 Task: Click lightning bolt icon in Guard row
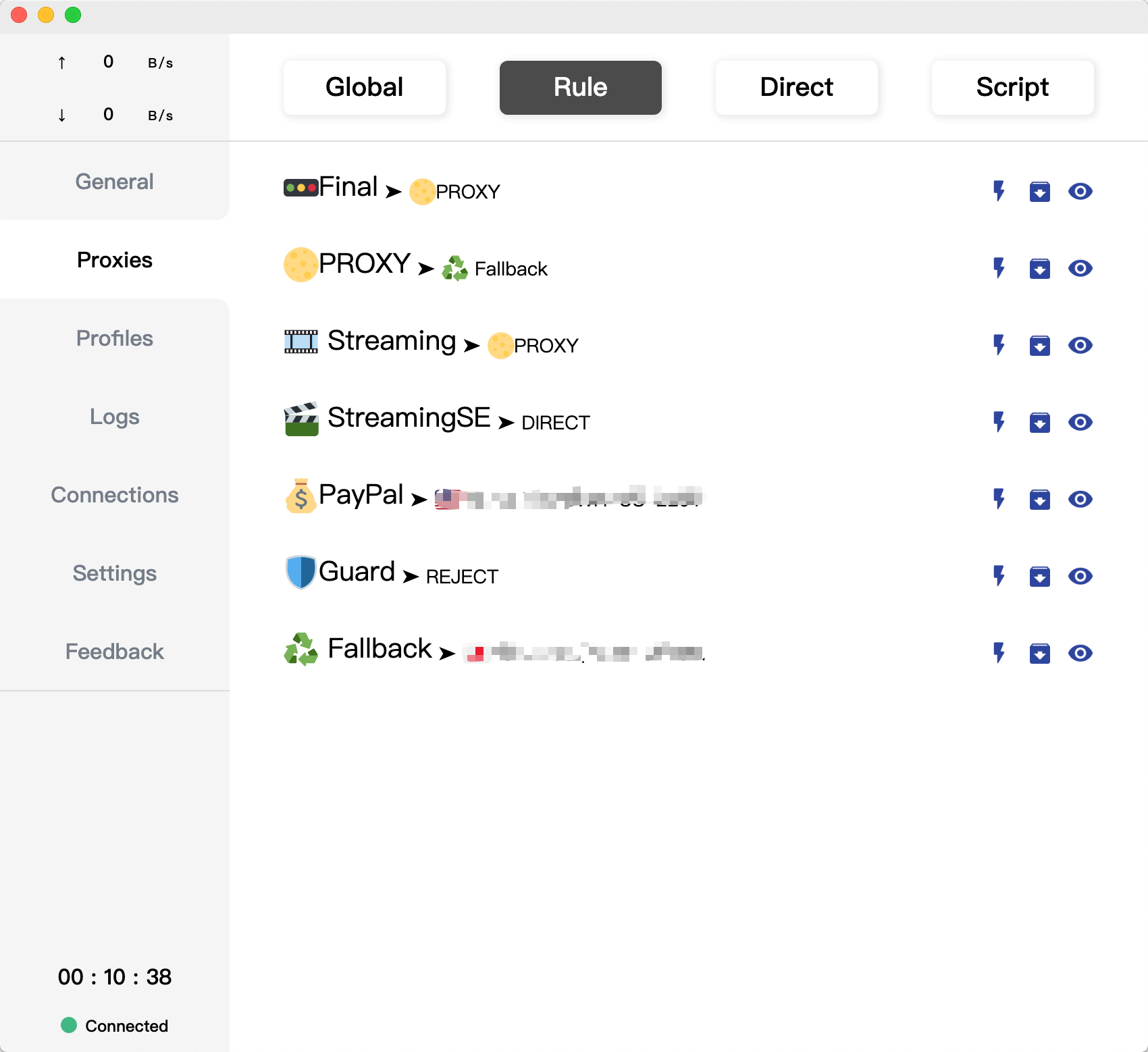point(999,576)
